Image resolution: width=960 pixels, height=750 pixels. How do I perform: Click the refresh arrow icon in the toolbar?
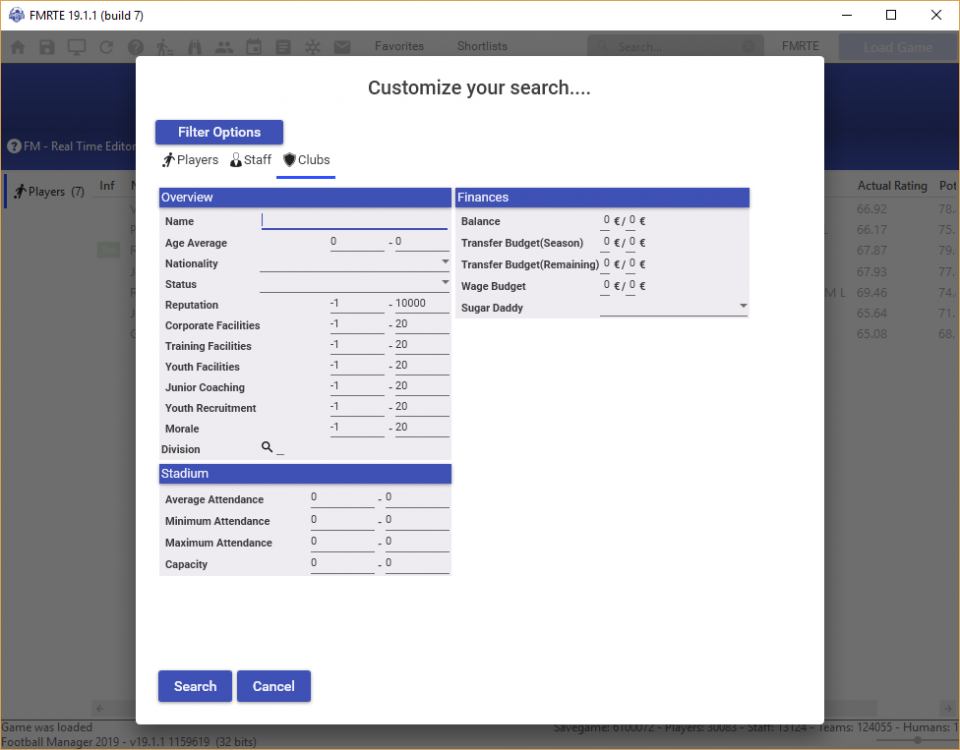[x=106, y=47]
